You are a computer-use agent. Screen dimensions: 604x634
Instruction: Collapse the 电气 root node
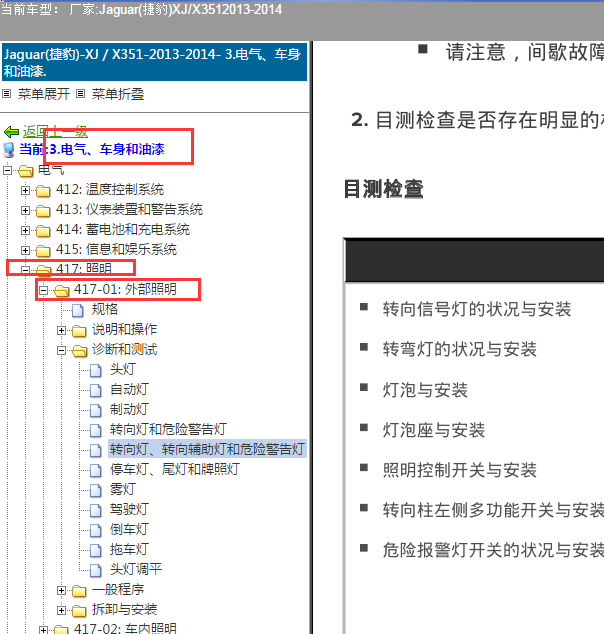coord(7,170)
